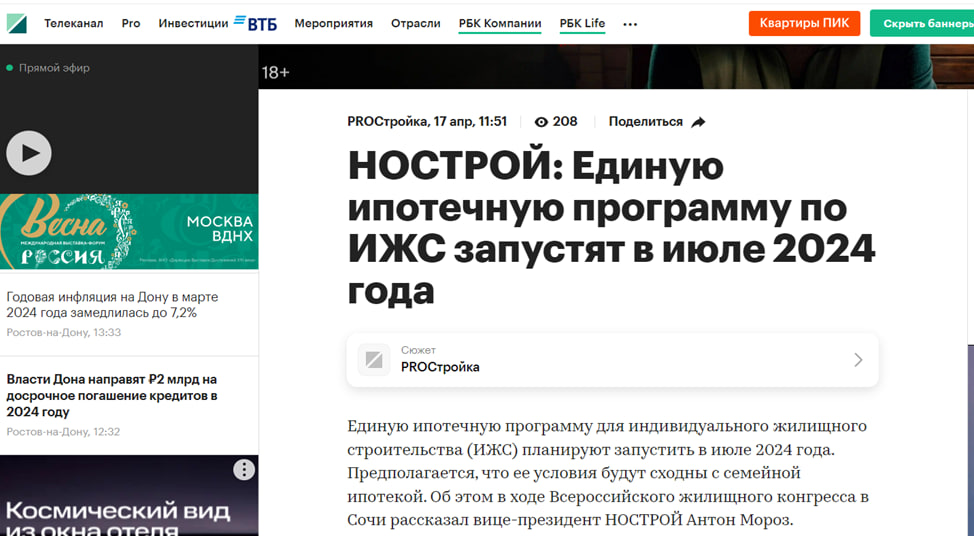Click the Квартиры ПИК button
This screenshot has height=536, width=974.
804,24
